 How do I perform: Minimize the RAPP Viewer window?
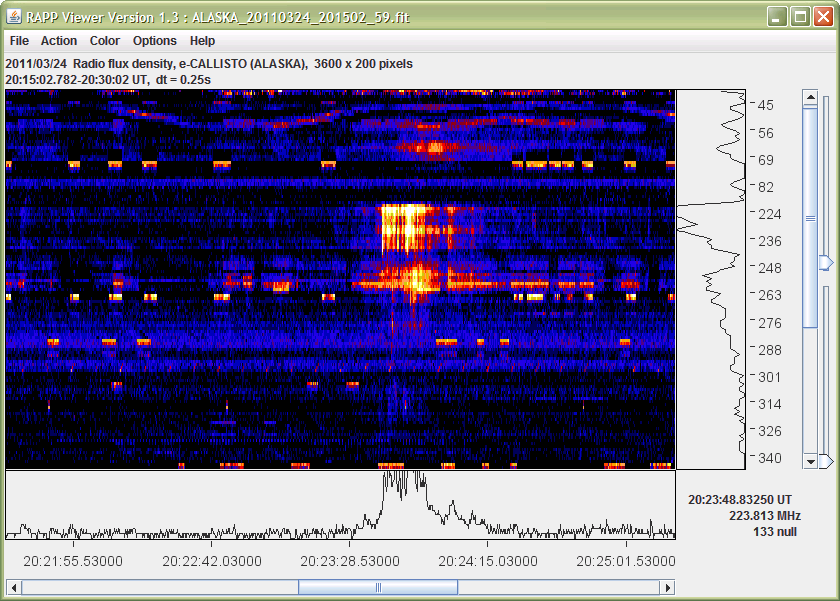click(x=777, y=17)
